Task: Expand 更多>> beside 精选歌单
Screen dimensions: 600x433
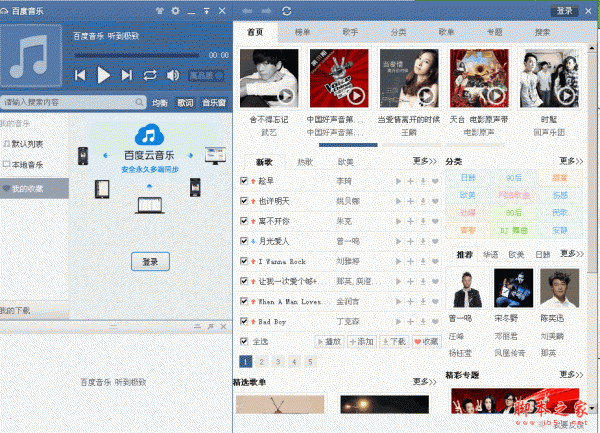Action: click(424, 381)
